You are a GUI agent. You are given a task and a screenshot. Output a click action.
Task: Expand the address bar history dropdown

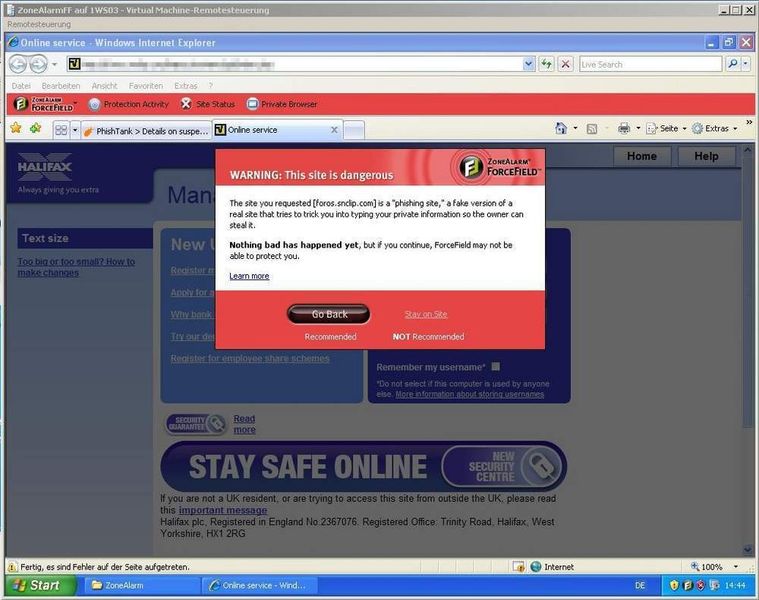[529, 64]
